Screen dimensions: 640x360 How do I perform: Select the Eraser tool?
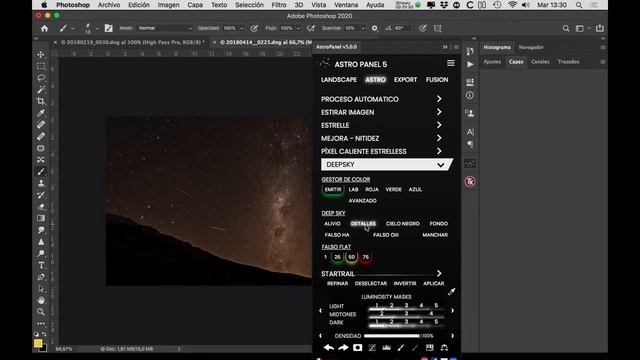pos(41,207)
